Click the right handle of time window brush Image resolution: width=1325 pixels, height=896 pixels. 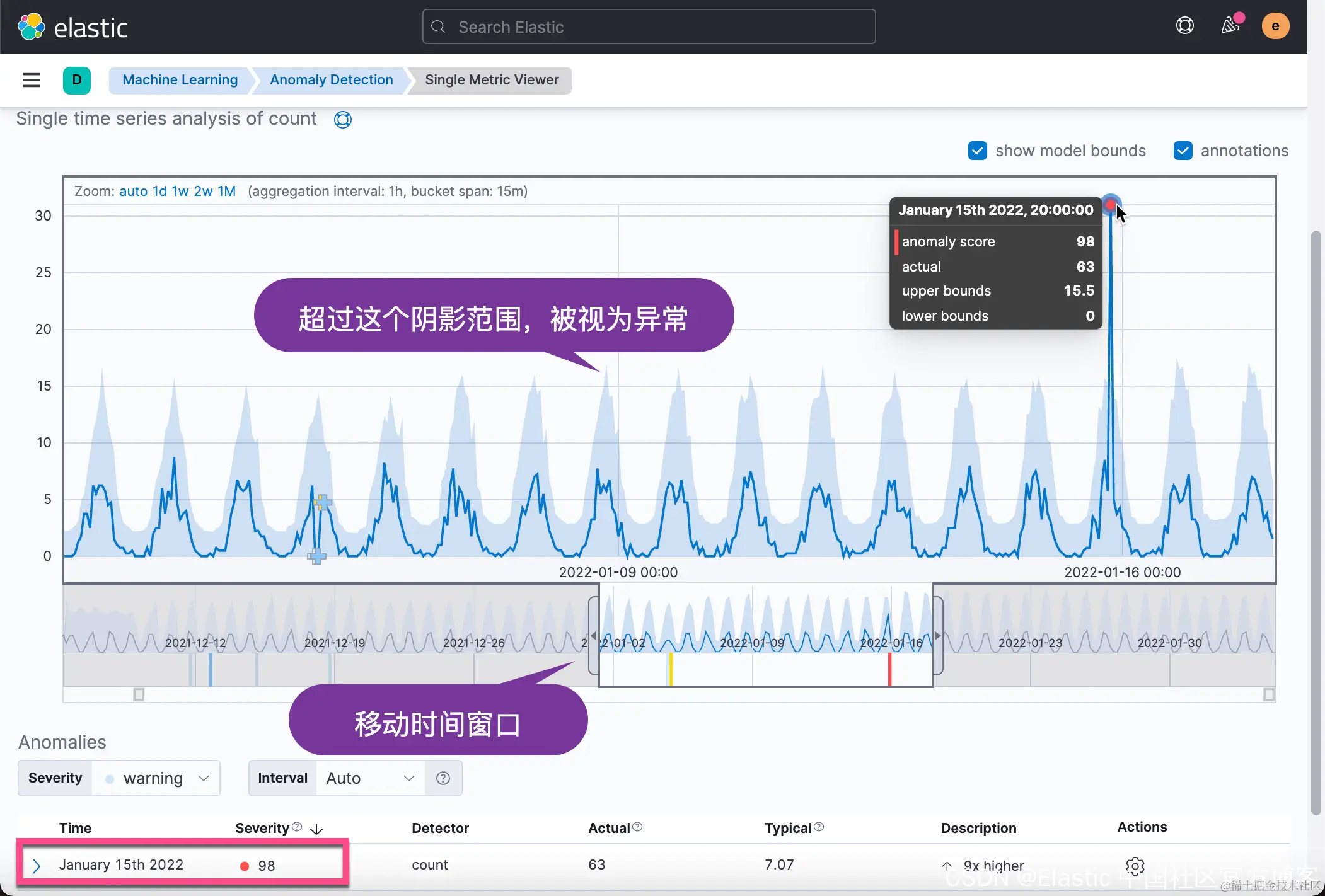(x=938, y=636)
